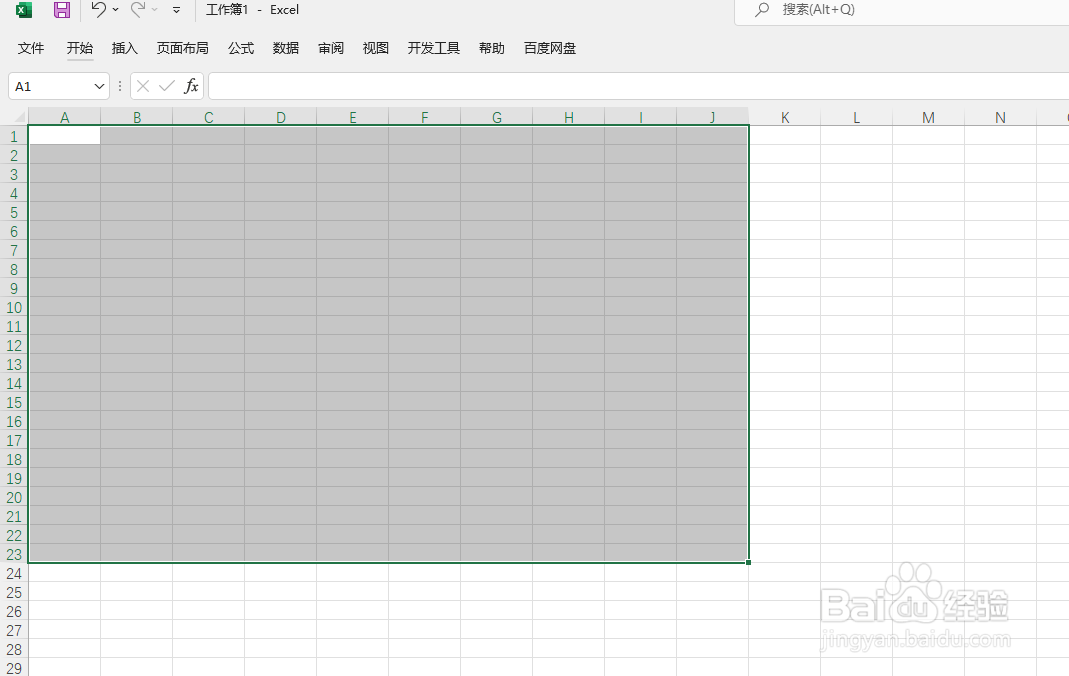Select row 1 header
1069x676 pixels.
pyautogui.click(x=14, y=136)
